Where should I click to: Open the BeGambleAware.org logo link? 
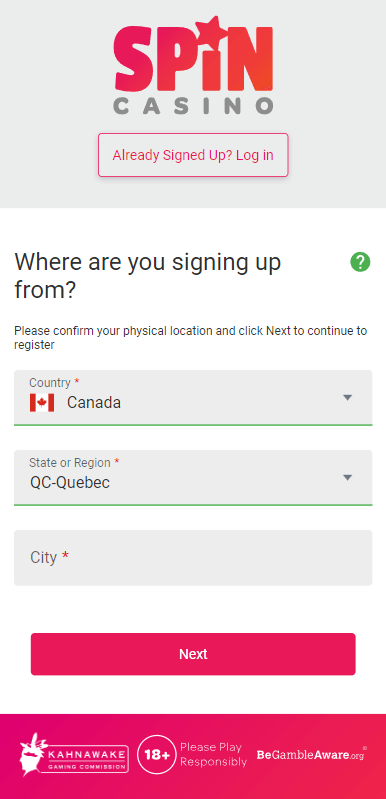click(x=312, y=755)
